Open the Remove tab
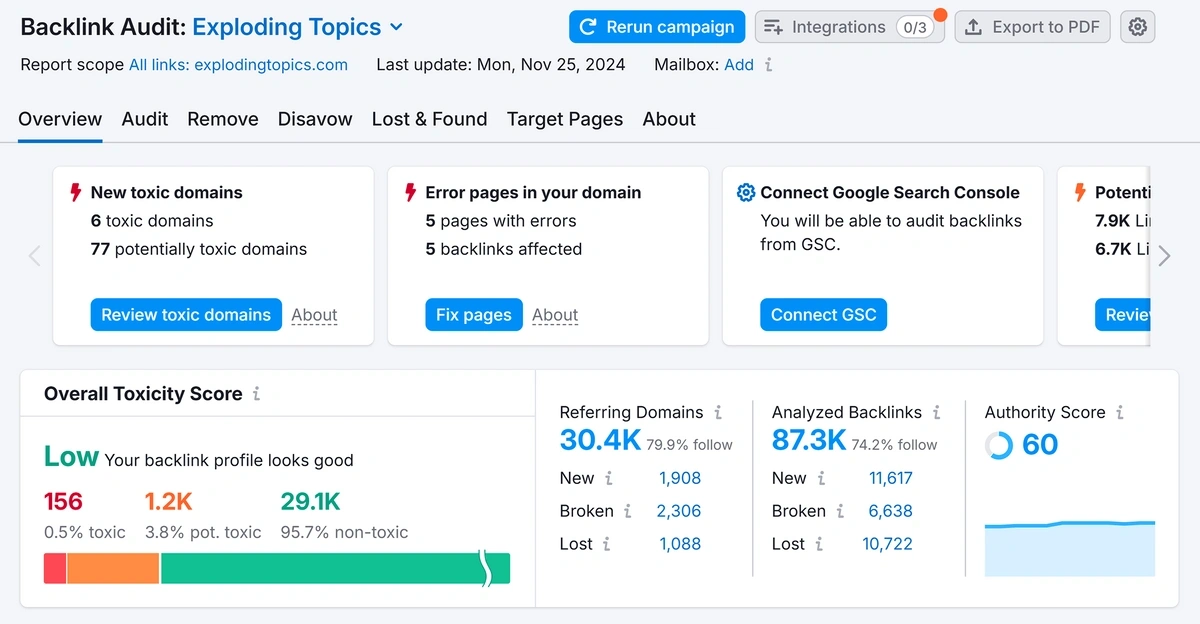Viewport: 1200px width, 624px height. tap(223, 119)
